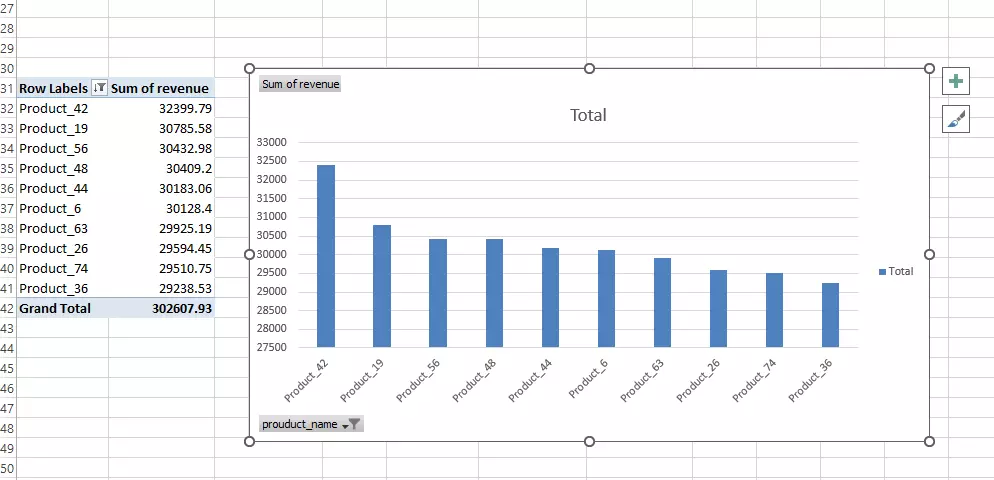Open the Chart Elements plus button

tap(956, 81)
